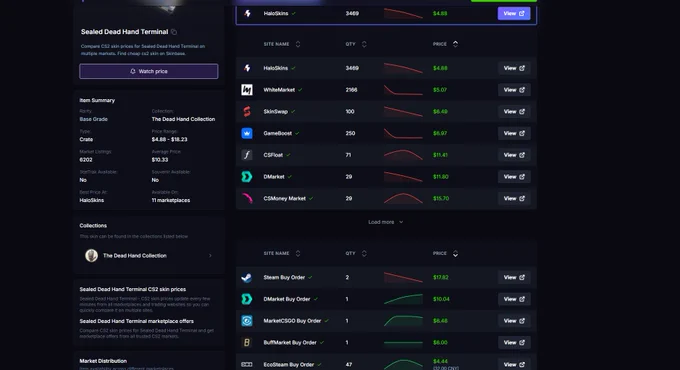Viewport: 680px width, 370px height.
Task: Click the MarketCSGO Buy Order logo icon
Action: click(247, 321)
